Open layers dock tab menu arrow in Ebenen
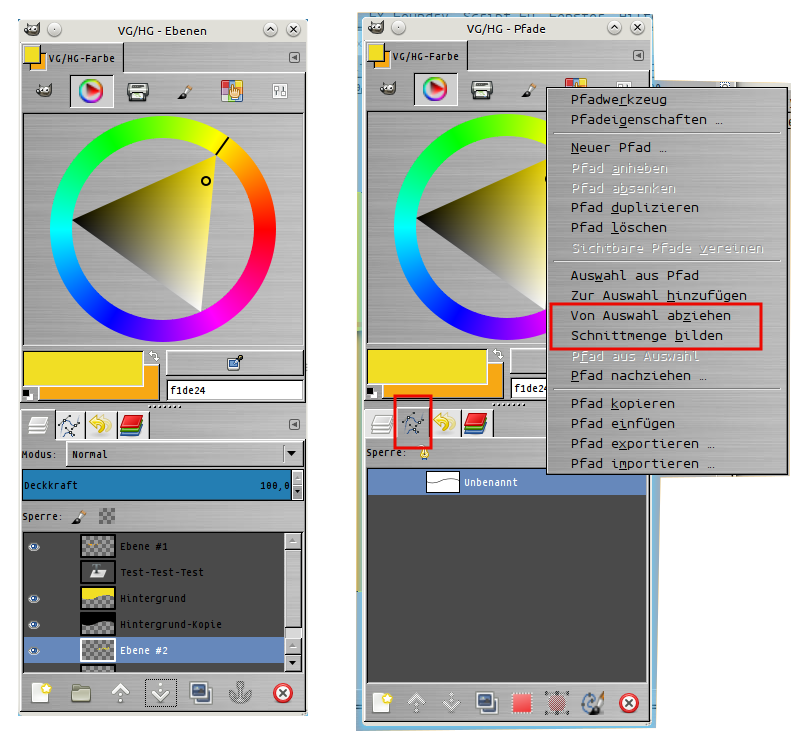Image resolution: width=807 pixels, height=747 pixels. 294,424
